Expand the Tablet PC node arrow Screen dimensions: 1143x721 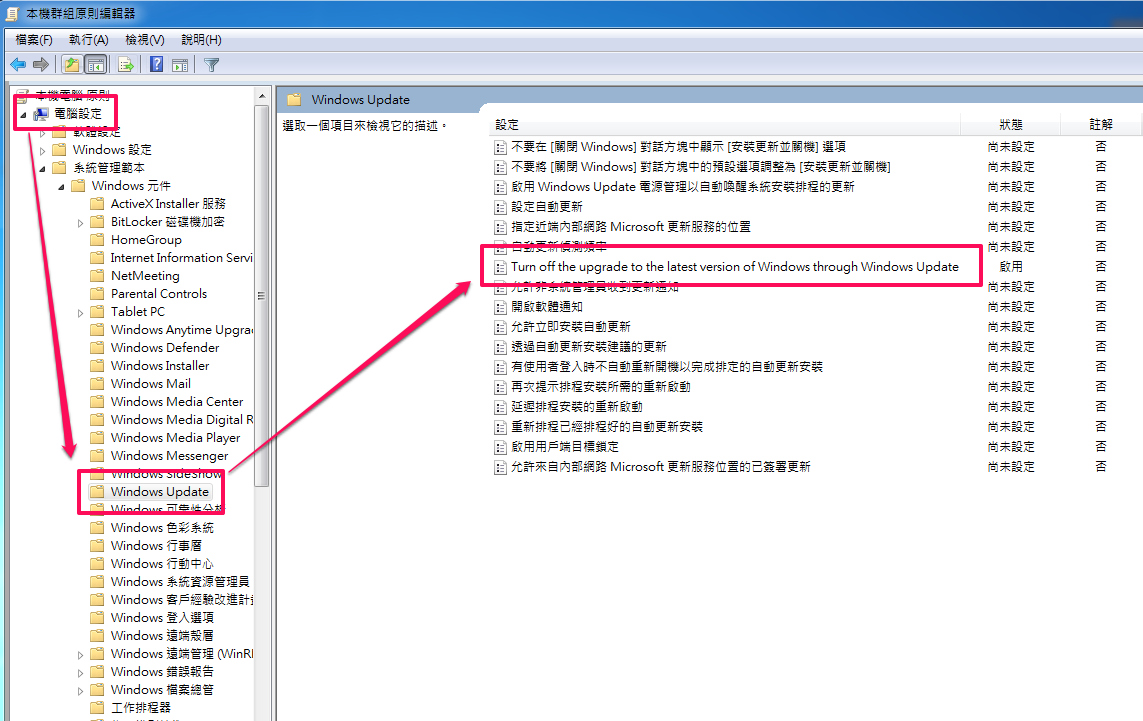coord(80,313)
